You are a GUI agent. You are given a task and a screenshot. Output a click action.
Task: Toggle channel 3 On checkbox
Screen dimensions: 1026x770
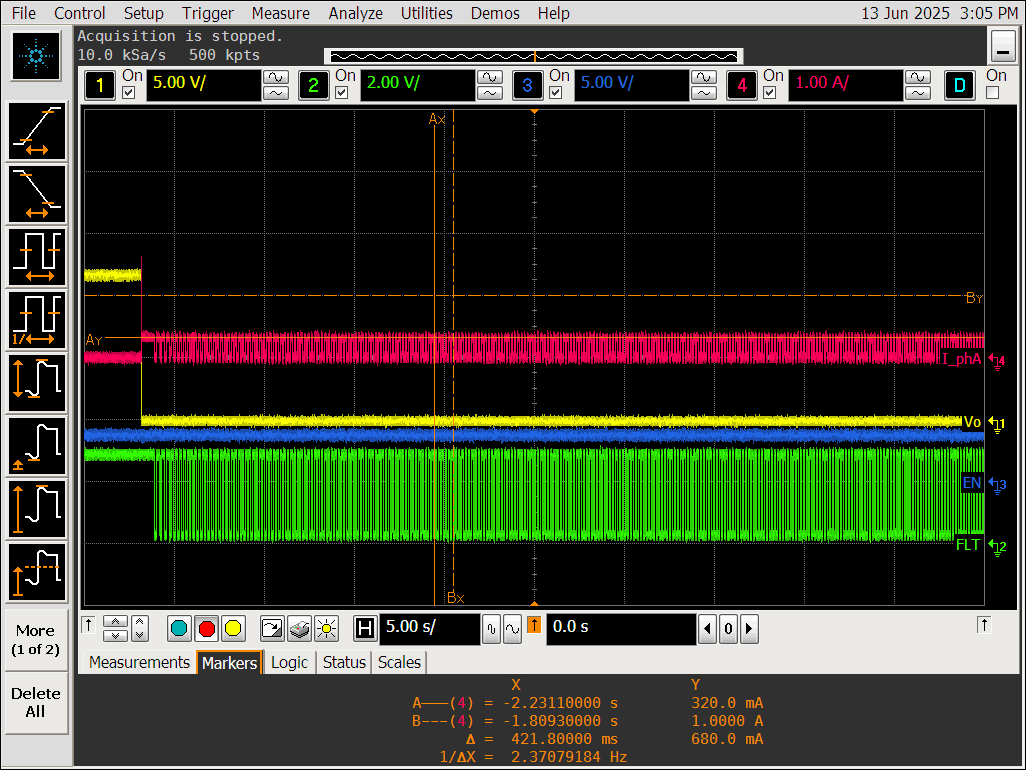[556, 93]
